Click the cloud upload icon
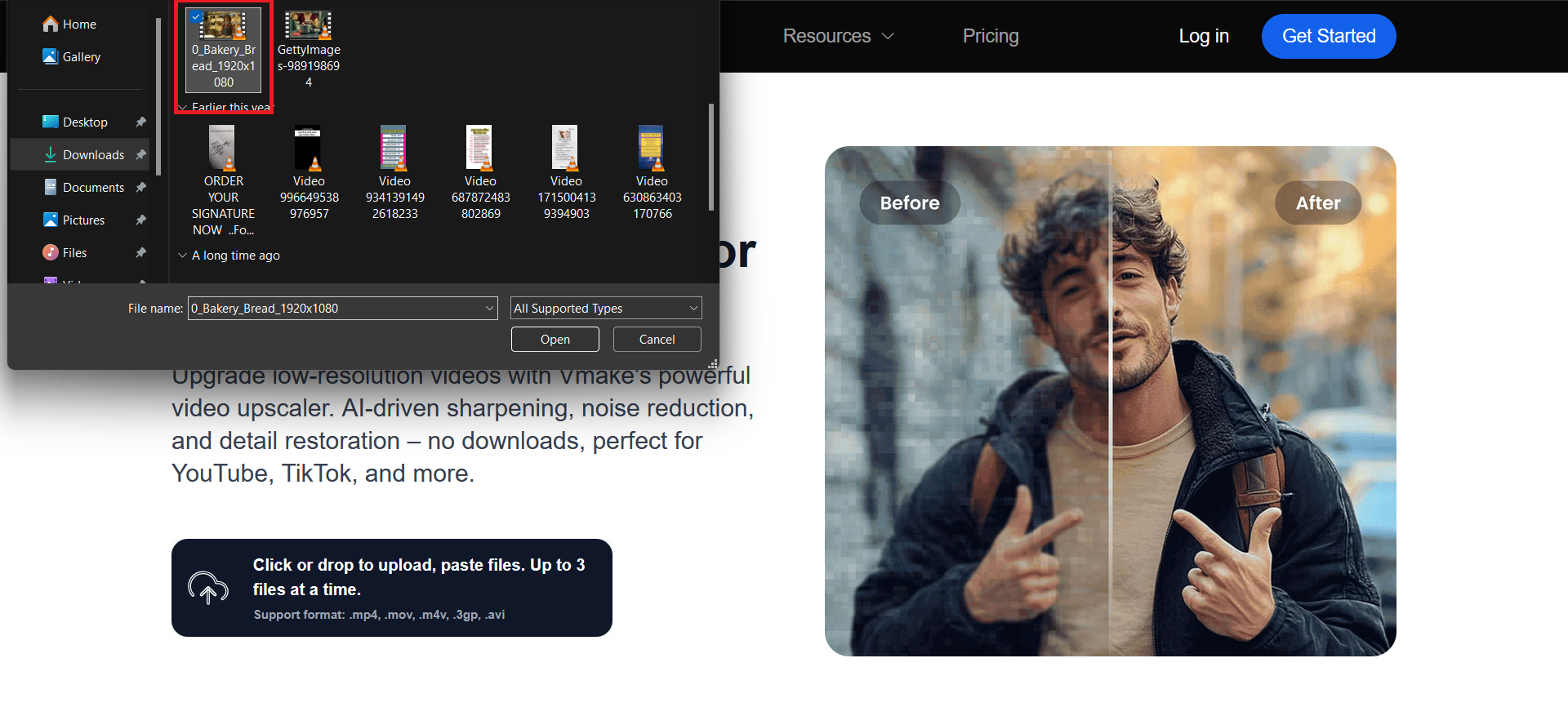The image size is (1568, 716). pyautogui.click(x=208, y=588)
